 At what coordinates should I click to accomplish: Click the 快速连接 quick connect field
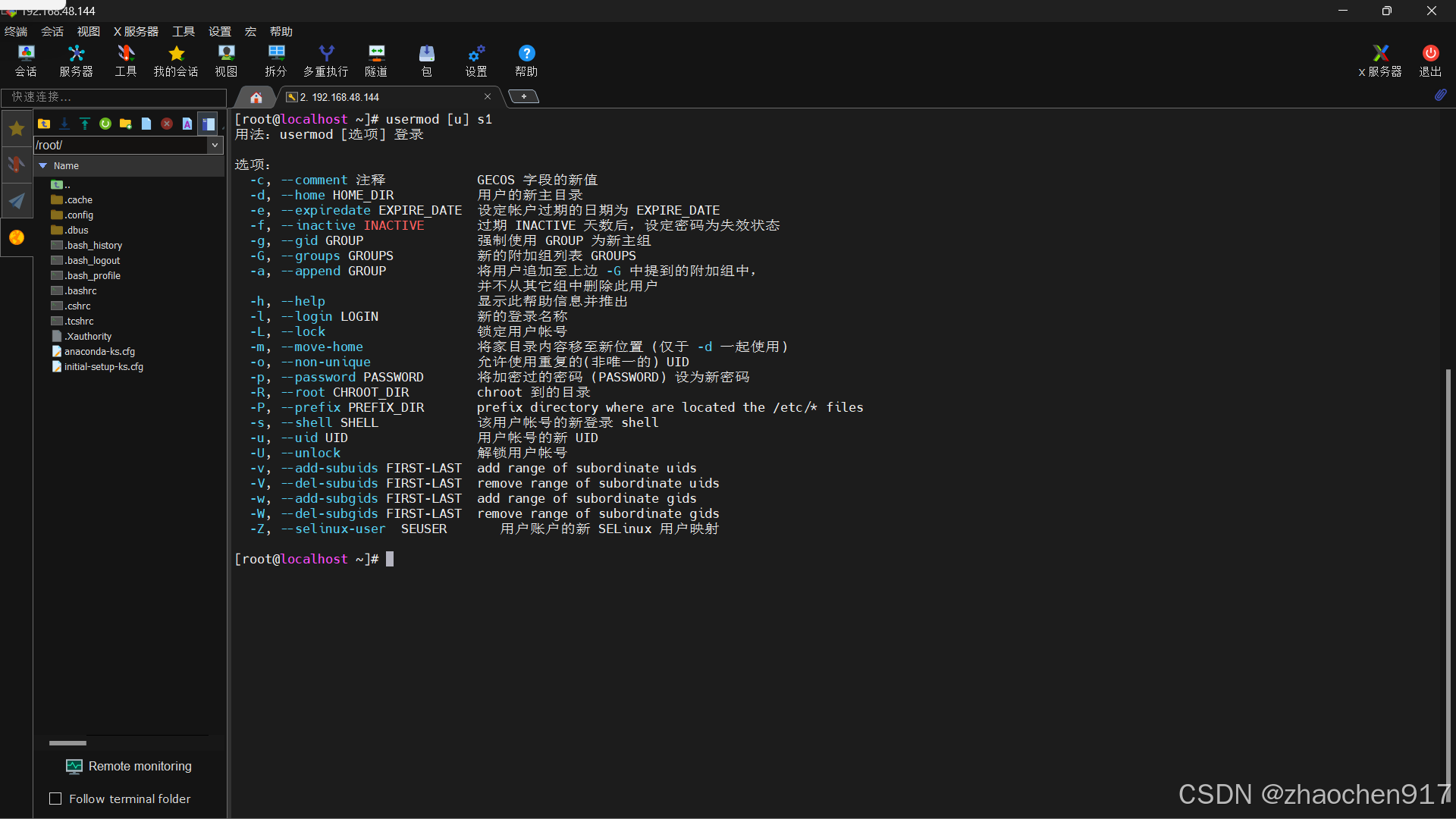coord(114,97)
